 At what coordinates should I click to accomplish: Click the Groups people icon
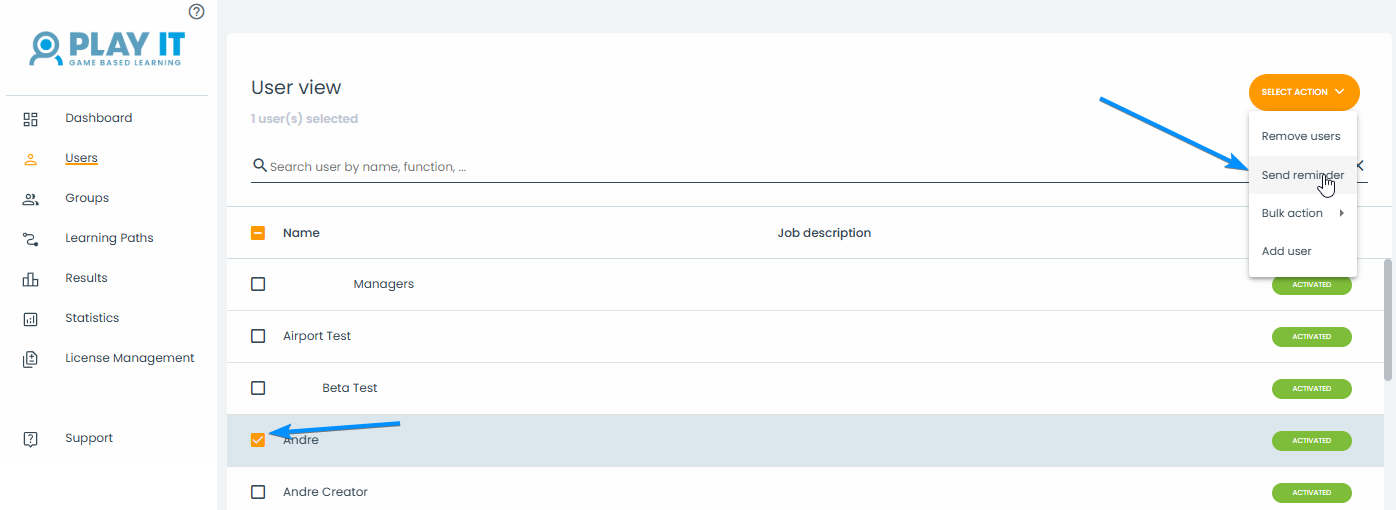point(30,199)
